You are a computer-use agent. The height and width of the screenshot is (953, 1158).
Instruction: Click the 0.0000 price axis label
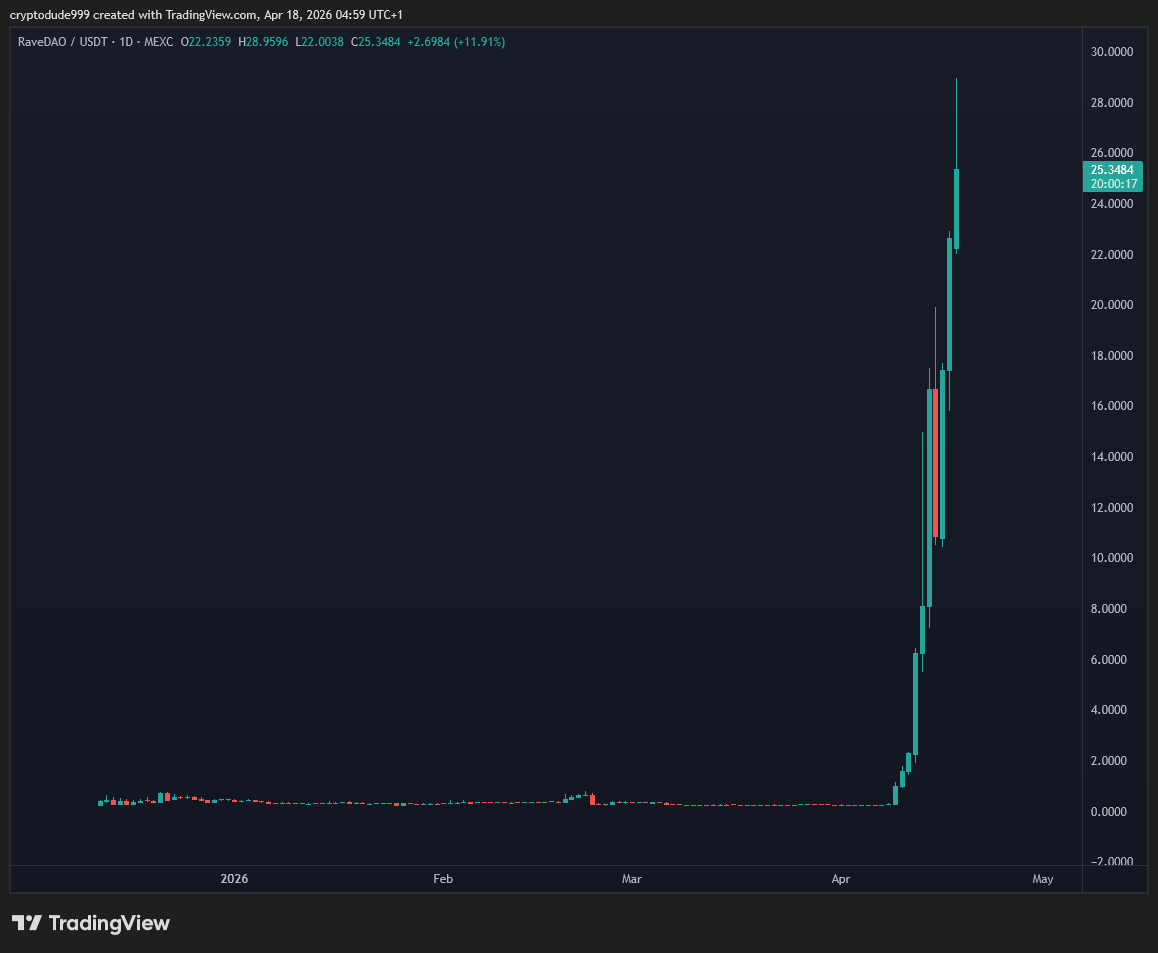click(x=1109, y=812)
